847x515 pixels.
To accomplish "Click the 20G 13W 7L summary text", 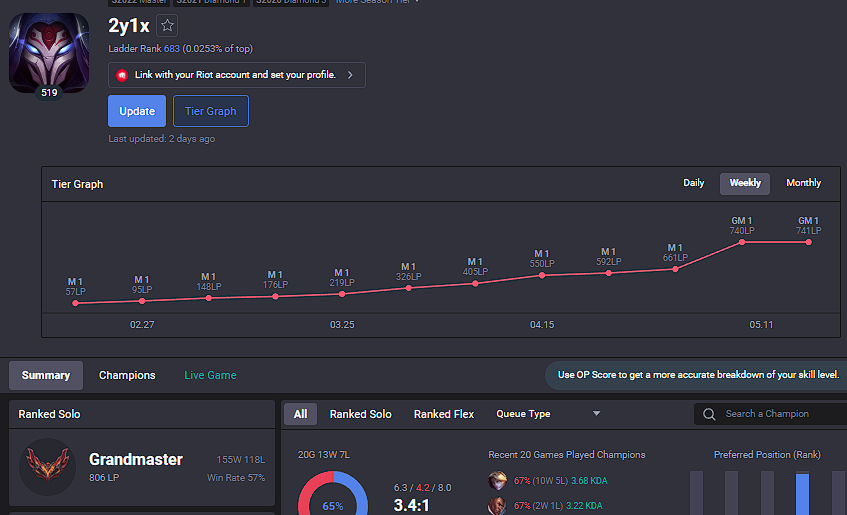I will tap(324, 455).
